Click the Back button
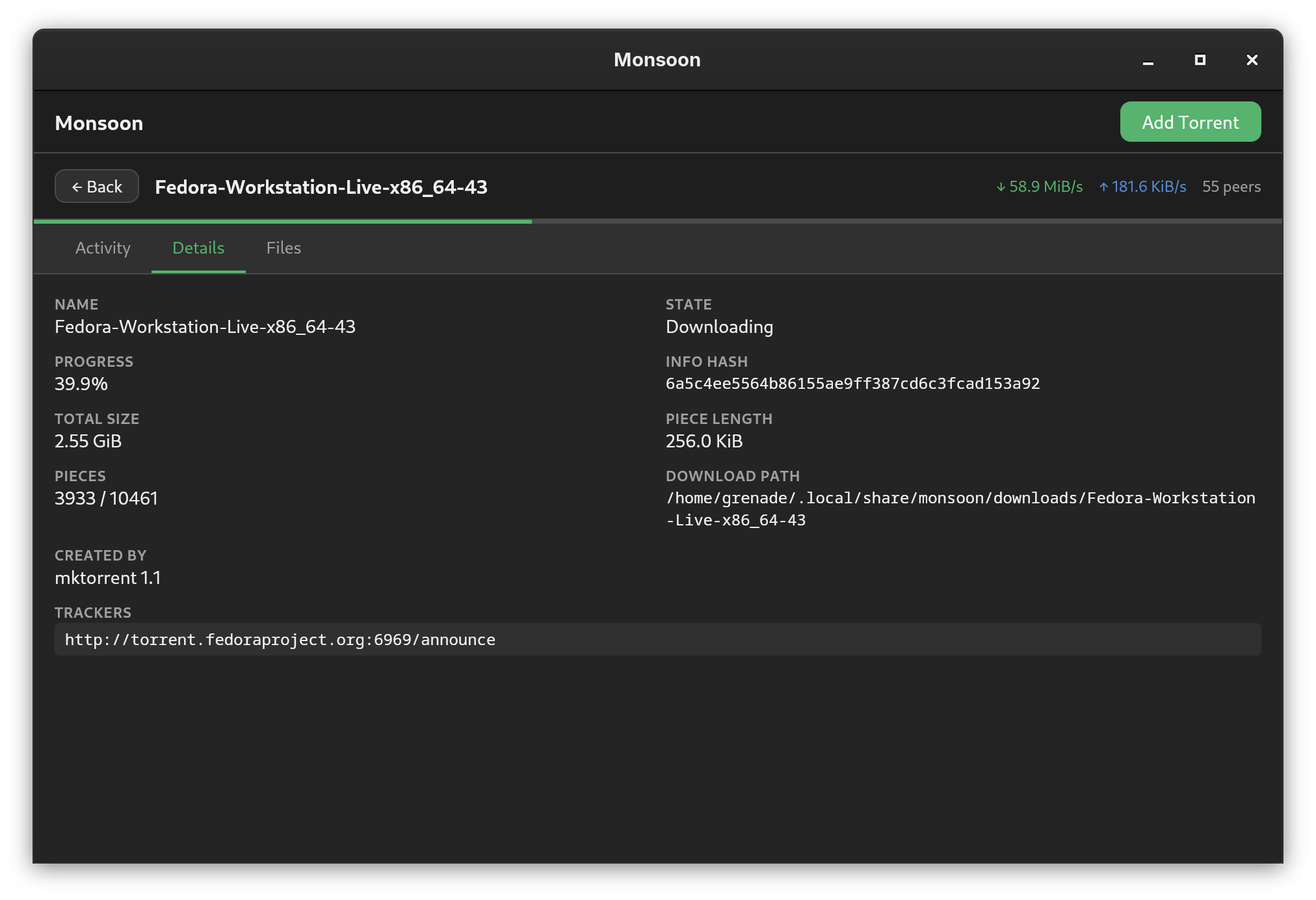 click(x=96, y=186)
